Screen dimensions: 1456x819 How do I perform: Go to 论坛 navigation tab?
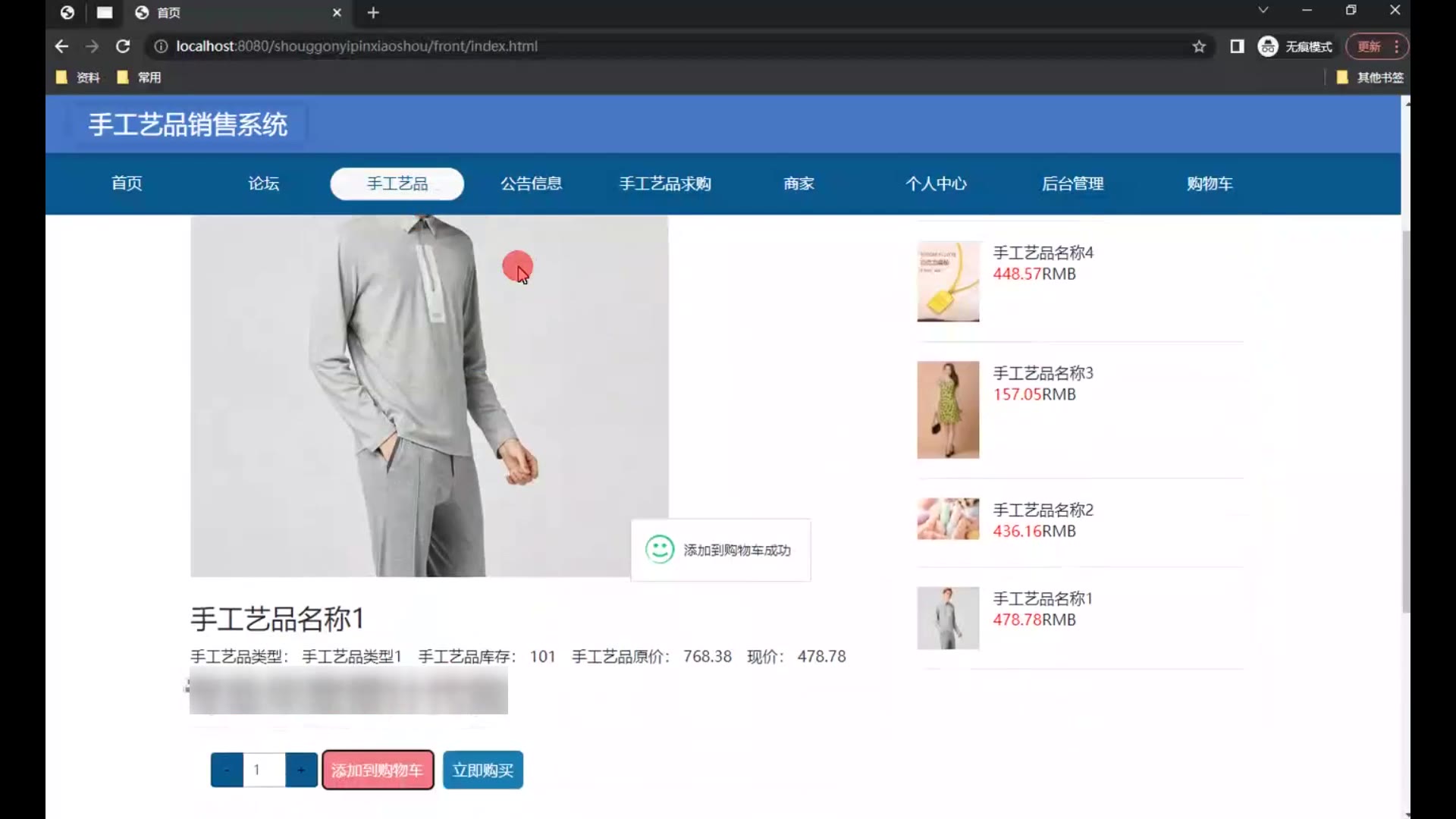[x=263, y=184]
